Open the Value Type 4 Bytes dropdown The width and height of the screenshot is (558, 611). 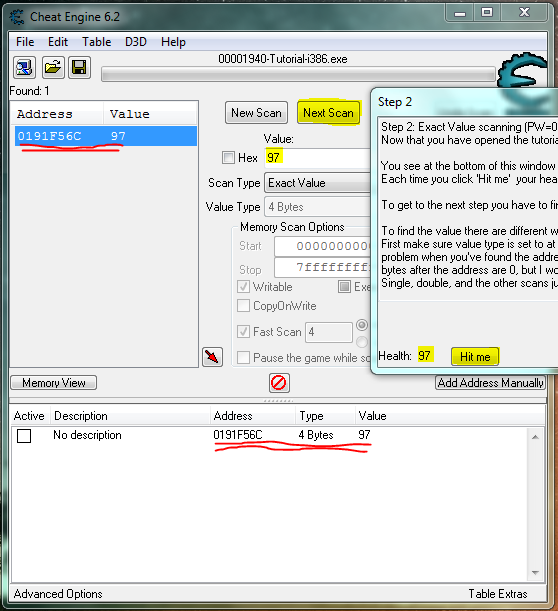click(x=318, y=207)
